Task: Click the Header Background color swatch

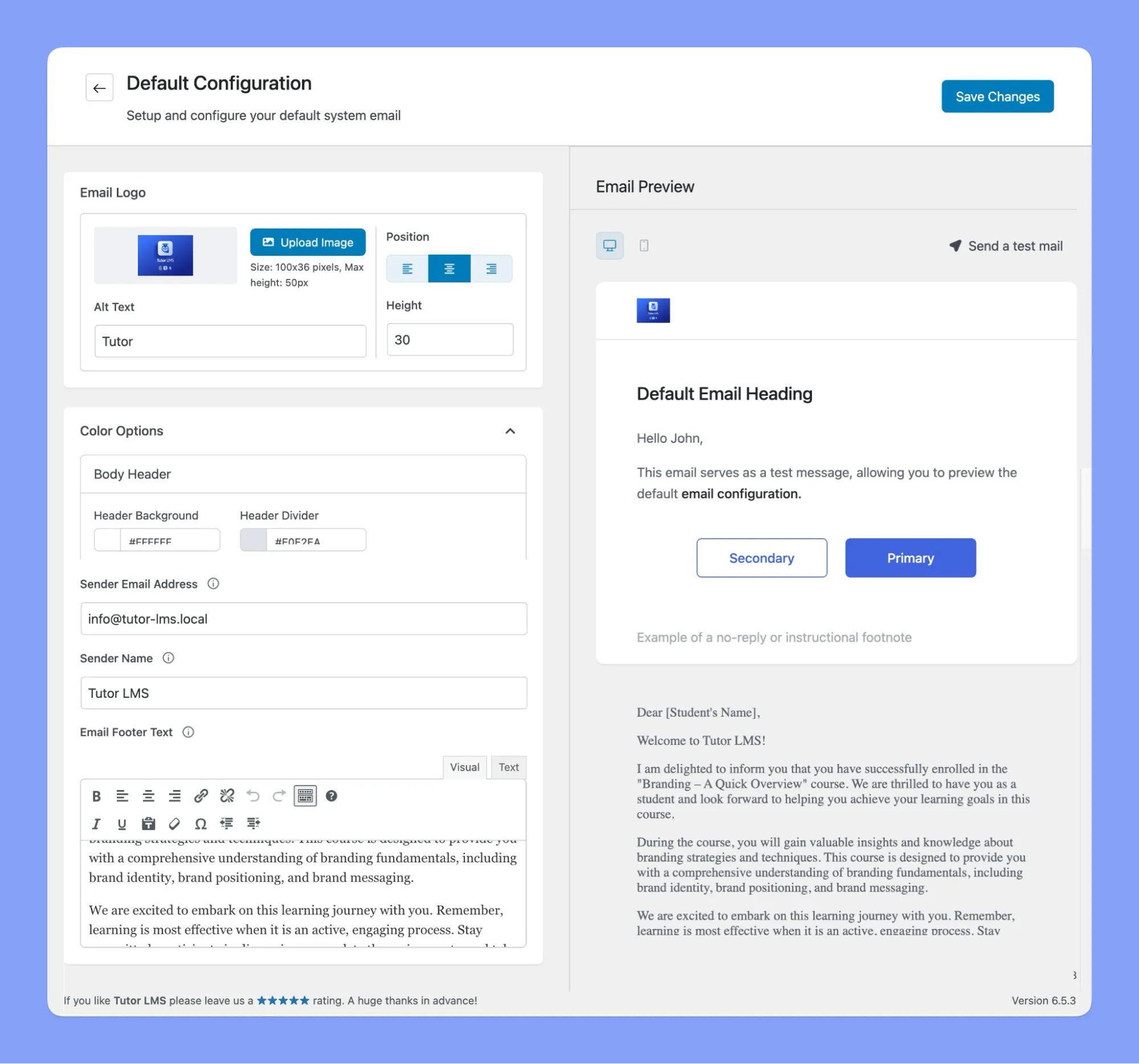Action: [108, 542]
